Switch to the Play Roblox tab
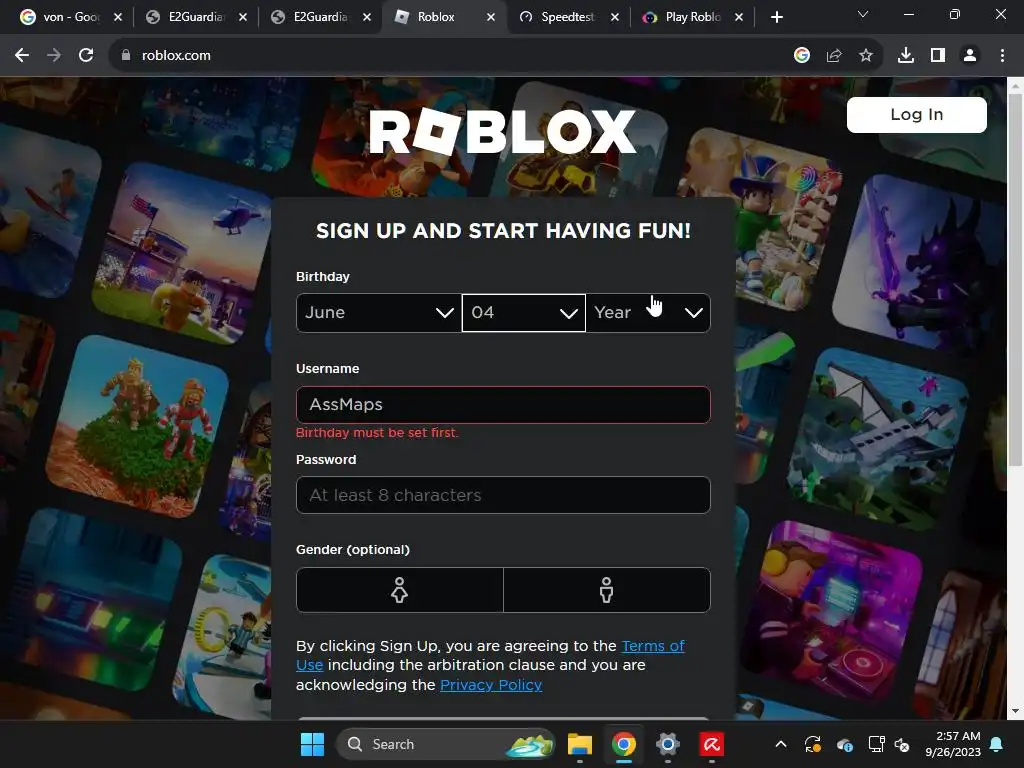 [x=692, y=18]
